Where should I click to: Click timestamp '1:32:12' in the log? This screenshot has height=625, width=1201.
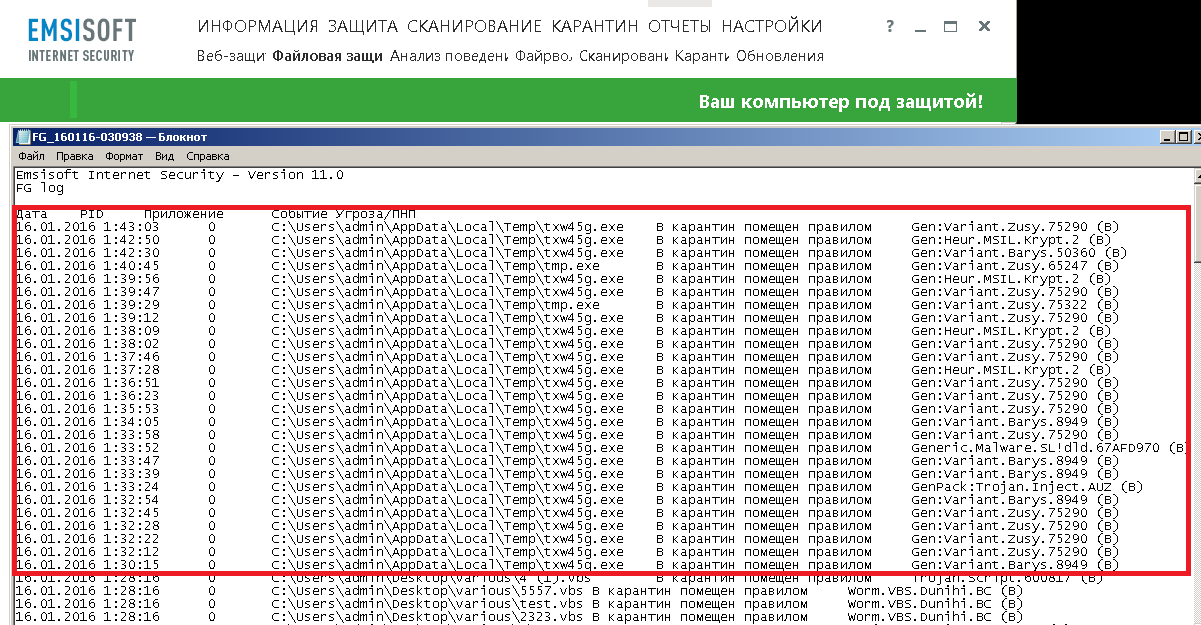coord(132,552)
